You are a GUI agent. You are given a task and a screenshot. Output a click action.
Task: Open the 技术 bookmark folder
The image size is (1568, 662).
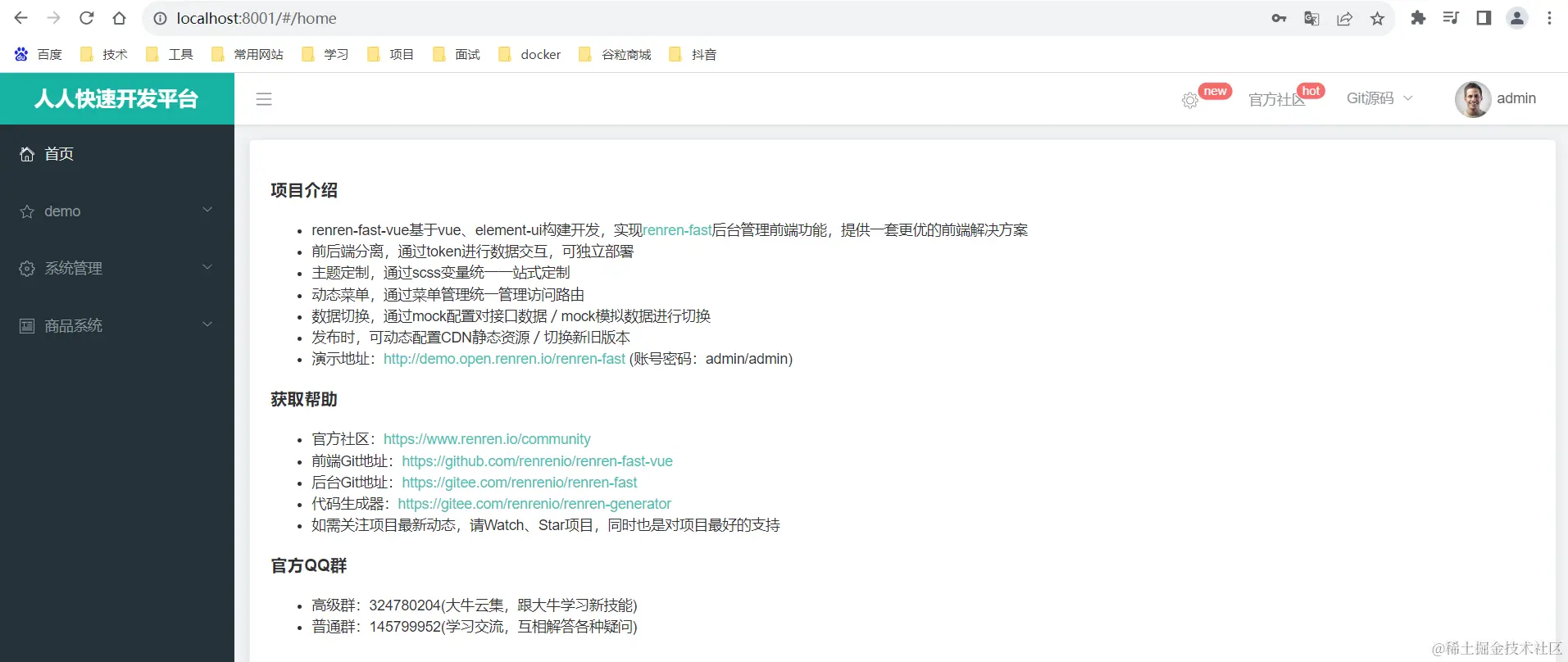(x=104, y=54)
